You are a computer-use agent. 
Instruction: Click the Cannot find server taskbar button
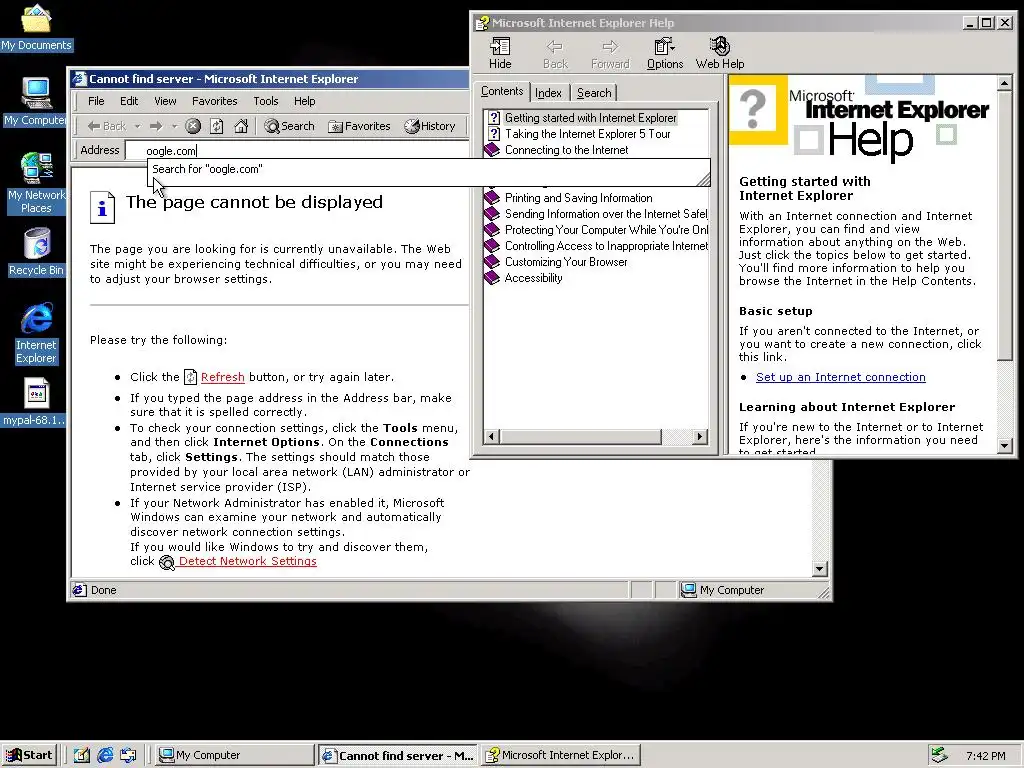[398, 755]
